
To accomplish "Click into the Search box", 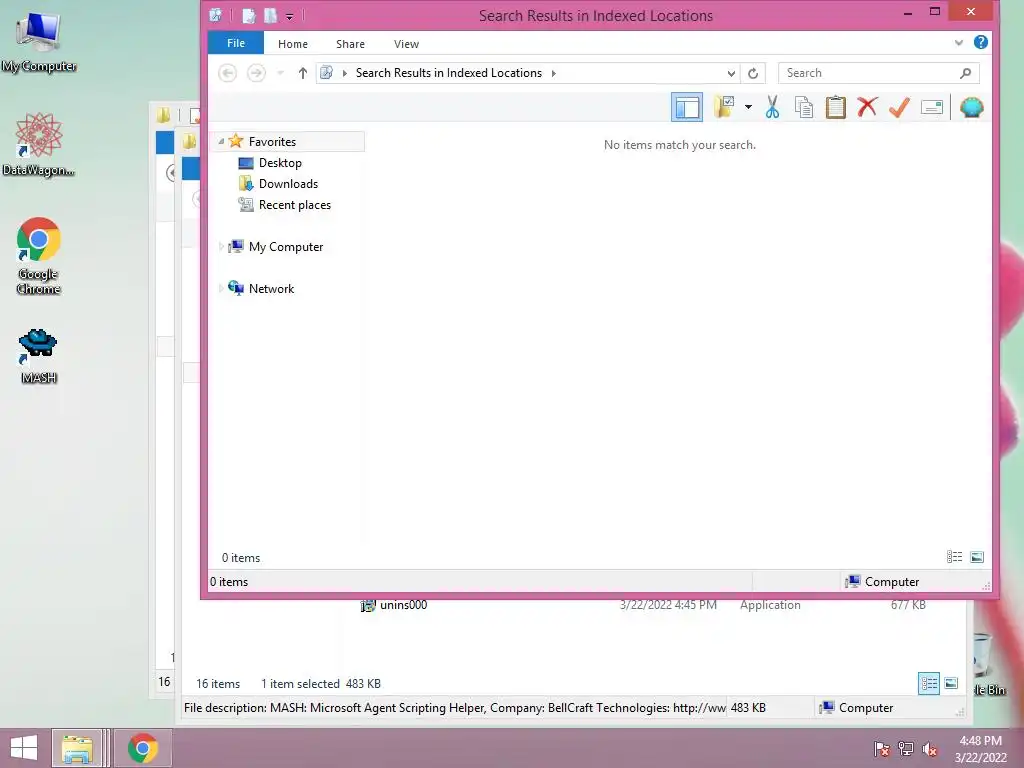I will pyautogui.click(x=871, y=73).
